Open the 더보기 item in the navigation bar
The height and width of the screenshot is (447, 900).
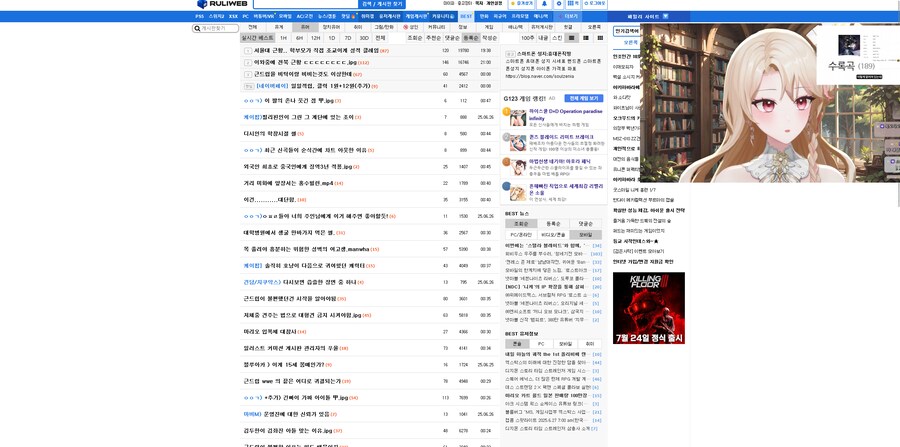click(570, 17)
